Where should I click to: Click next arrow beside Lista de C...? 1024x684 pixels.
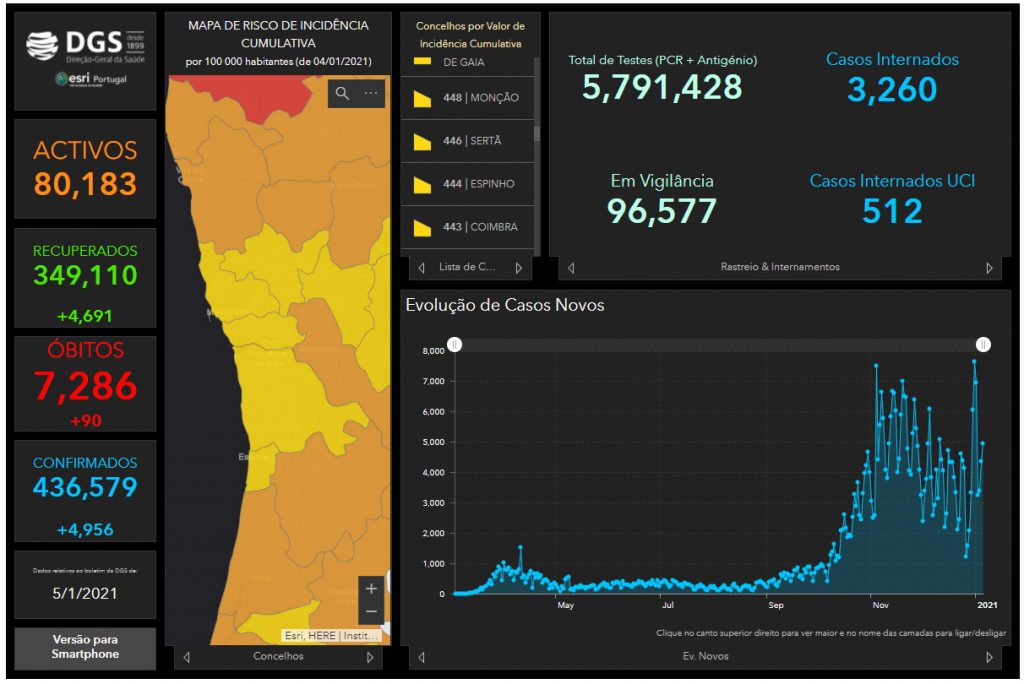tap(518, 267)
